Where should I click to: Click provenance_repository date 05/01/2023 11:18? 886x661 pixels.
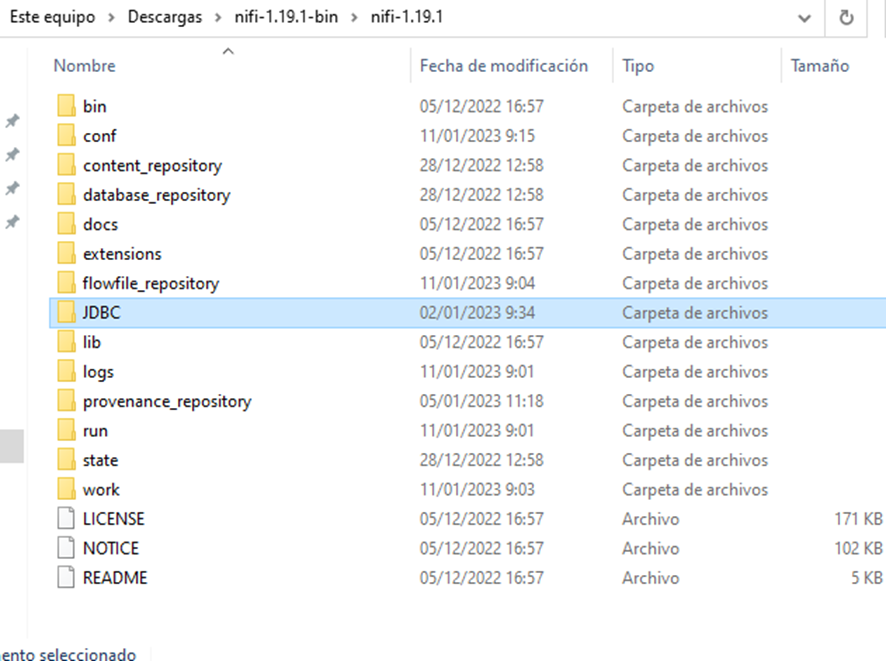pos(481,401)
